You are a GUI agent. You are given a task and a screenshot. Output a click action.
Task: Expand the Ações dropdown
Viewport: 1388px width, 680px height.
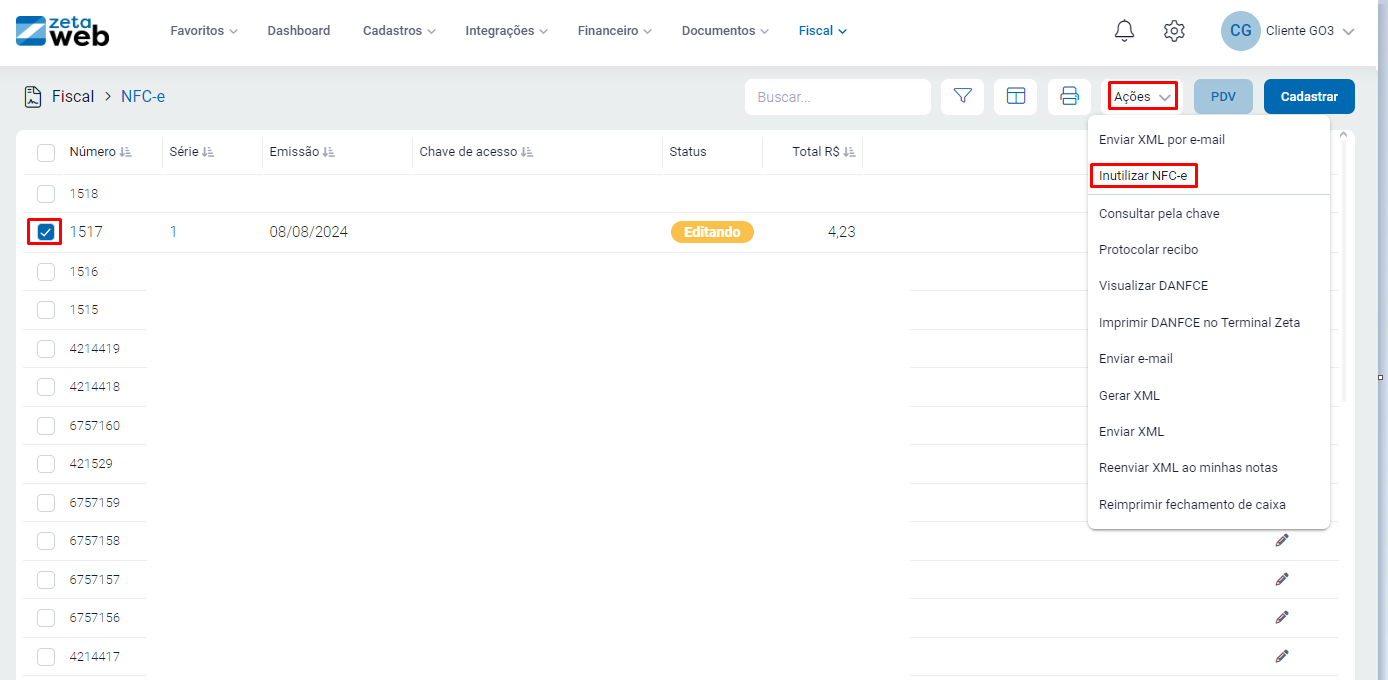click(1142, 96)
